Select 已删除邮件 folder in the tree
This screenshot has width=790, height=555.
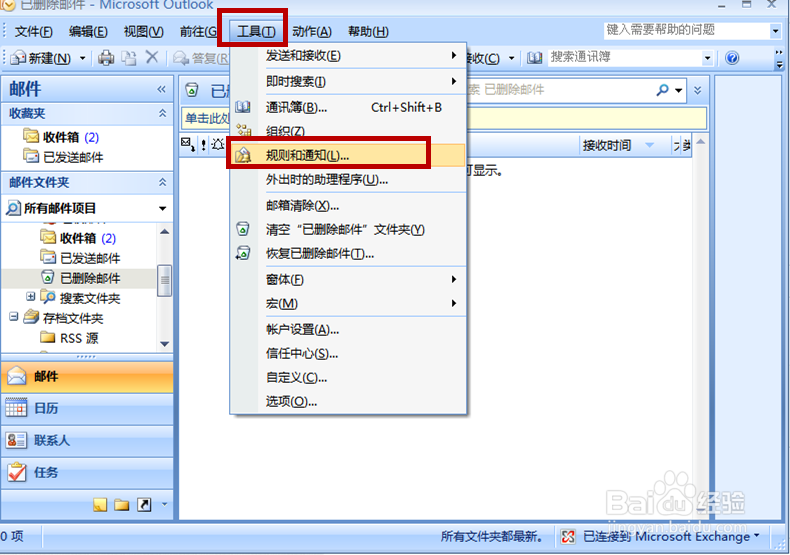(x=80, y=278)
